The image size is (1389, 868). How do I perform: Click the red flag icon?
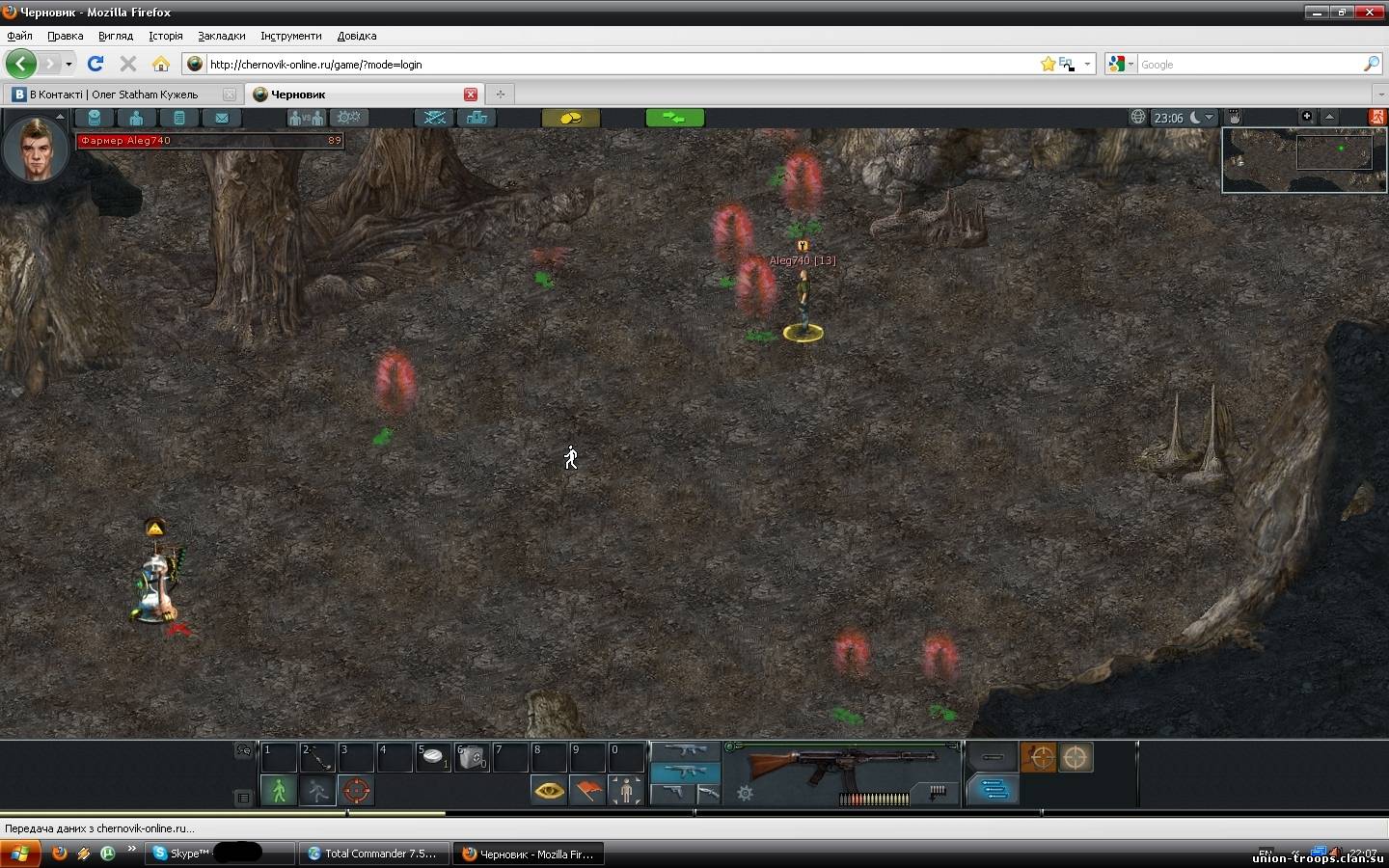click(x=588, y=791)
